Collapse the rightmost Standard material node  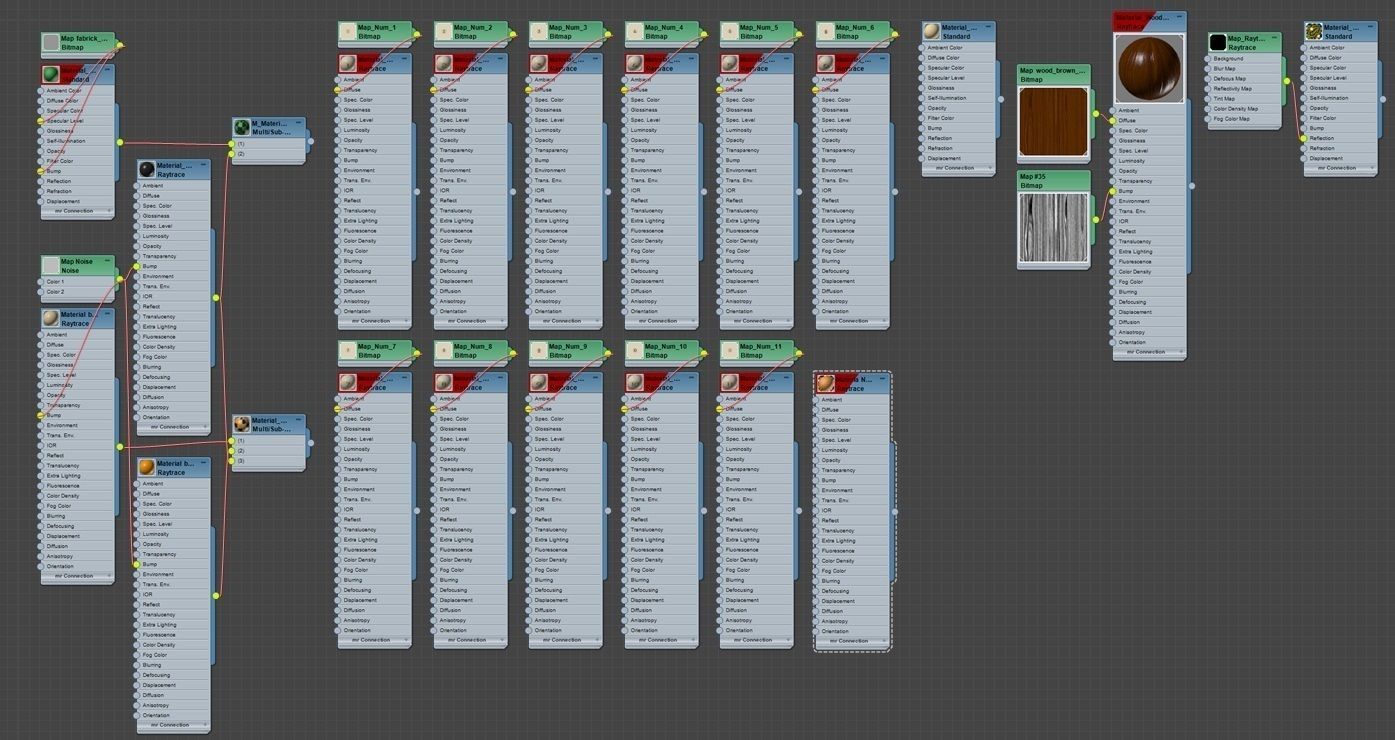pyautogui.click(x=1370, y=28)
